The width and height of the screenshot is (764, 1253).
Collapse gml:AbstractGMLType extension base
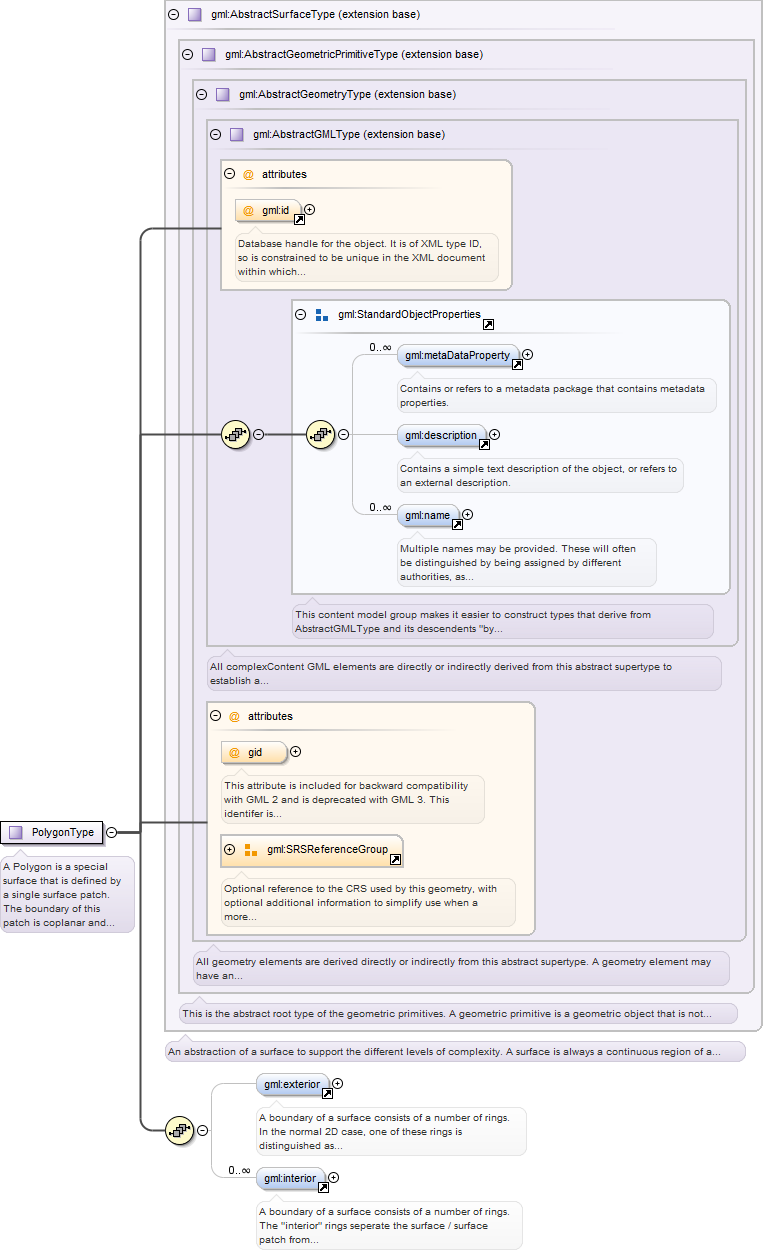215,134
